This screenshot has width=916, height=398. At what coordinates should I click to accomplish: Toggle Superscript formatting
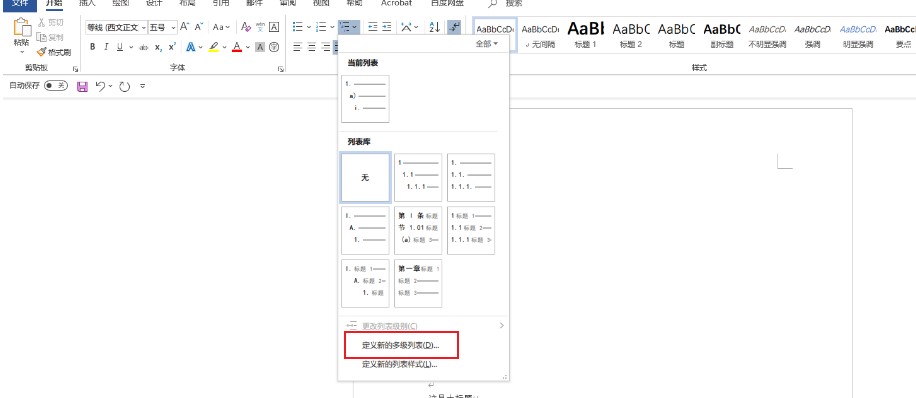point(172,47)
